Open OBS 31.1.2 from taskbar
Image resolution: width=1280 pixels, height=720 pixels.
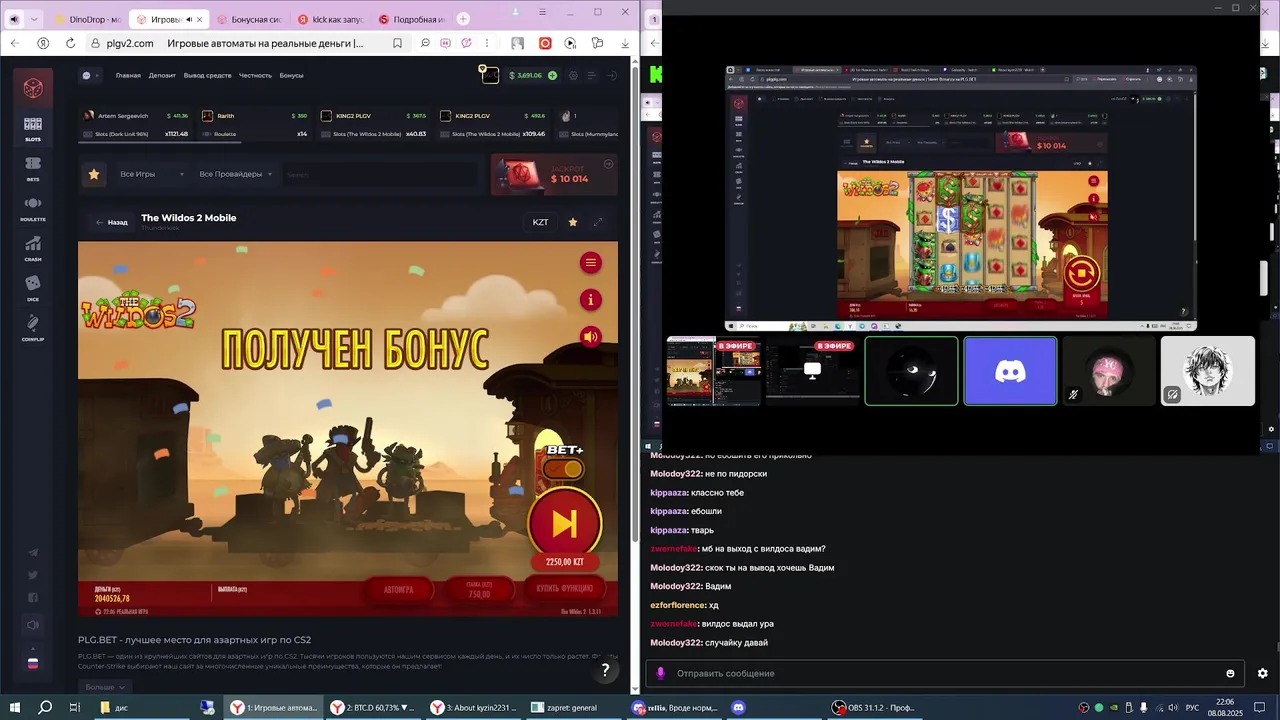tap(873, 707)
